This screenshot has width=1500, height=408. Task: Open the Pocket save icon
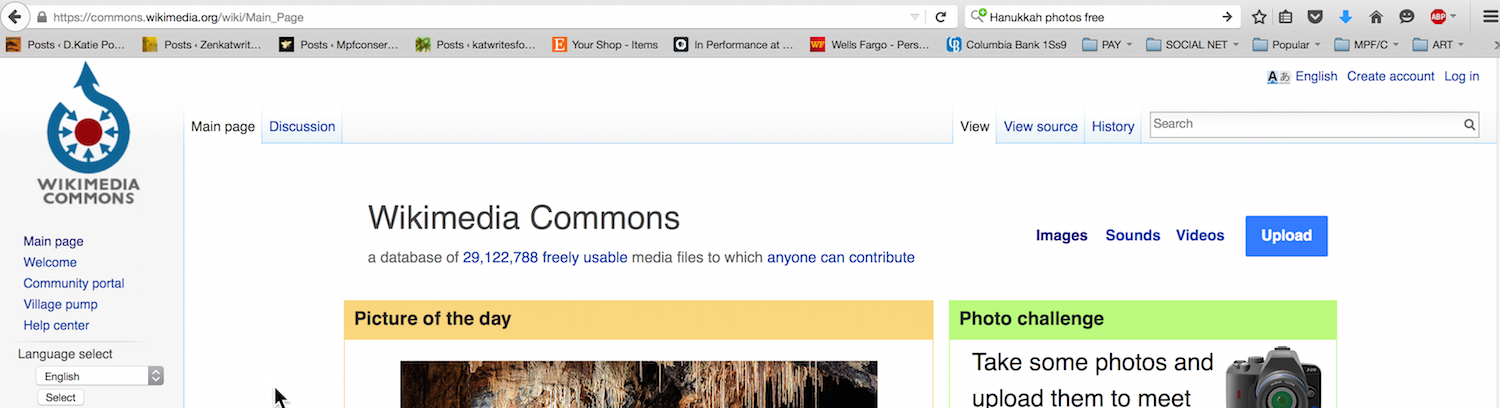tap(1316, 17)
